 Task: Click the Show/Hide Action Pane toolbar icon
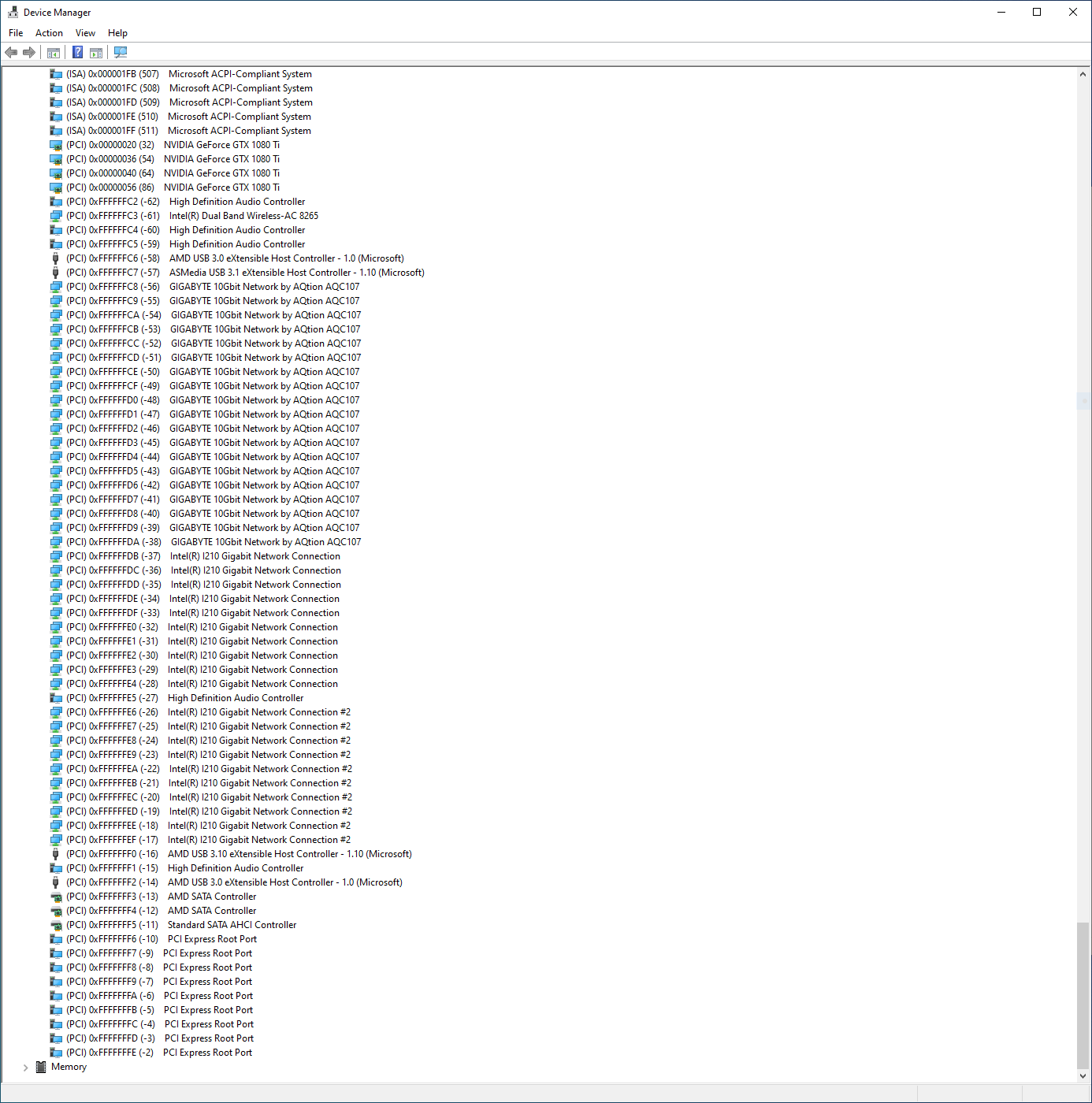[x=96, y=53]
